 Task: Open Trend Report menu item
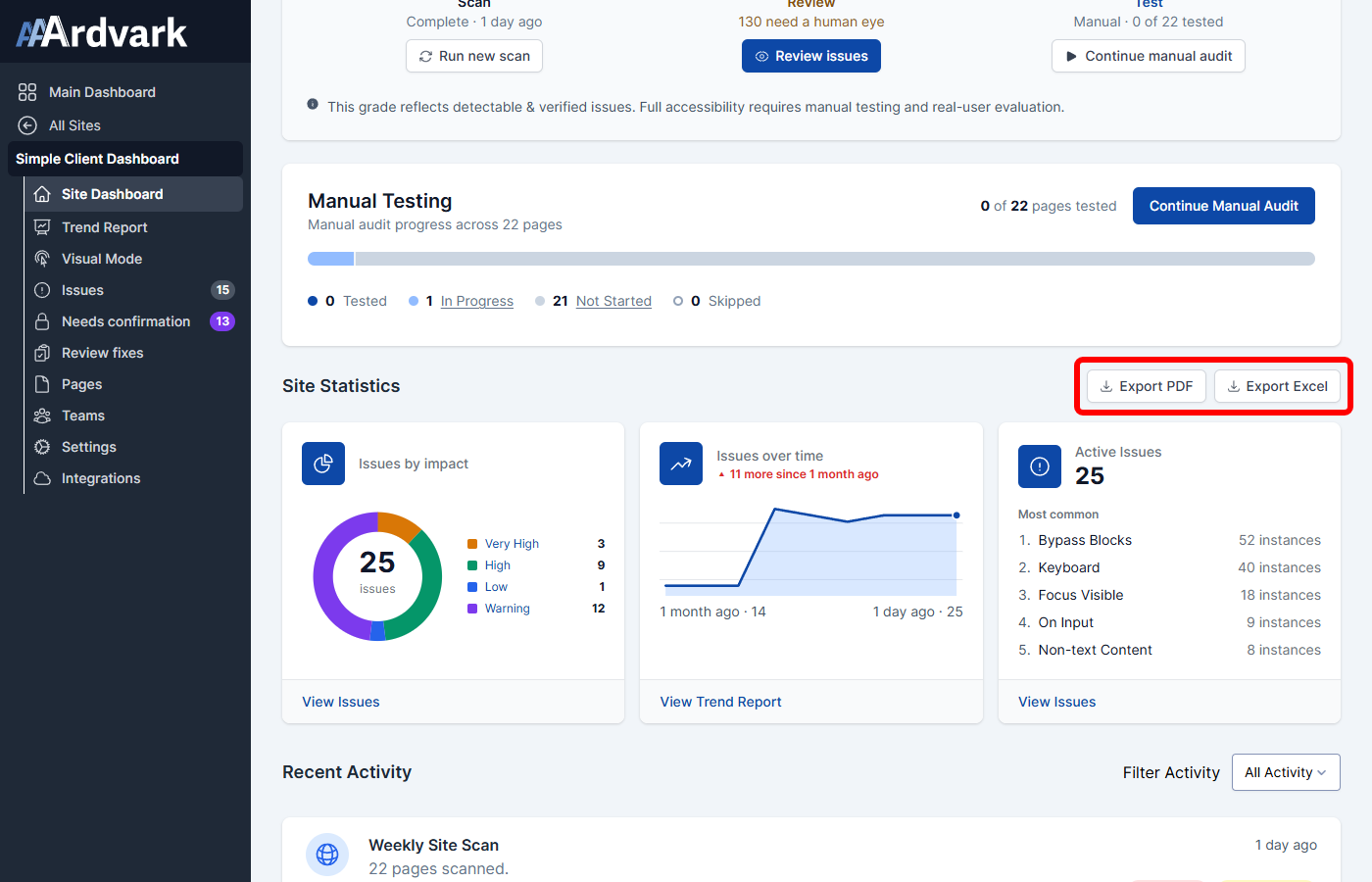(x=133, y=227)
